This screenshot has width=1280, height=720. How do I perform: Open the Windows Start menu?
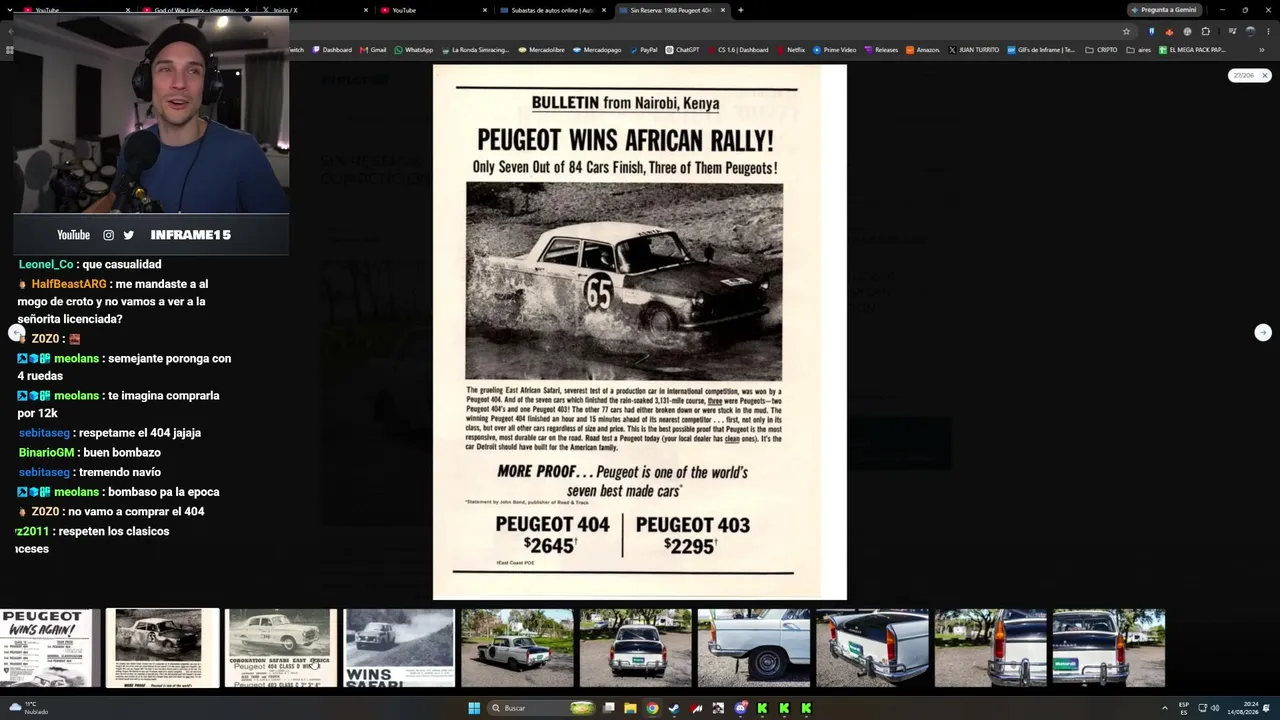tap(474, 708)
